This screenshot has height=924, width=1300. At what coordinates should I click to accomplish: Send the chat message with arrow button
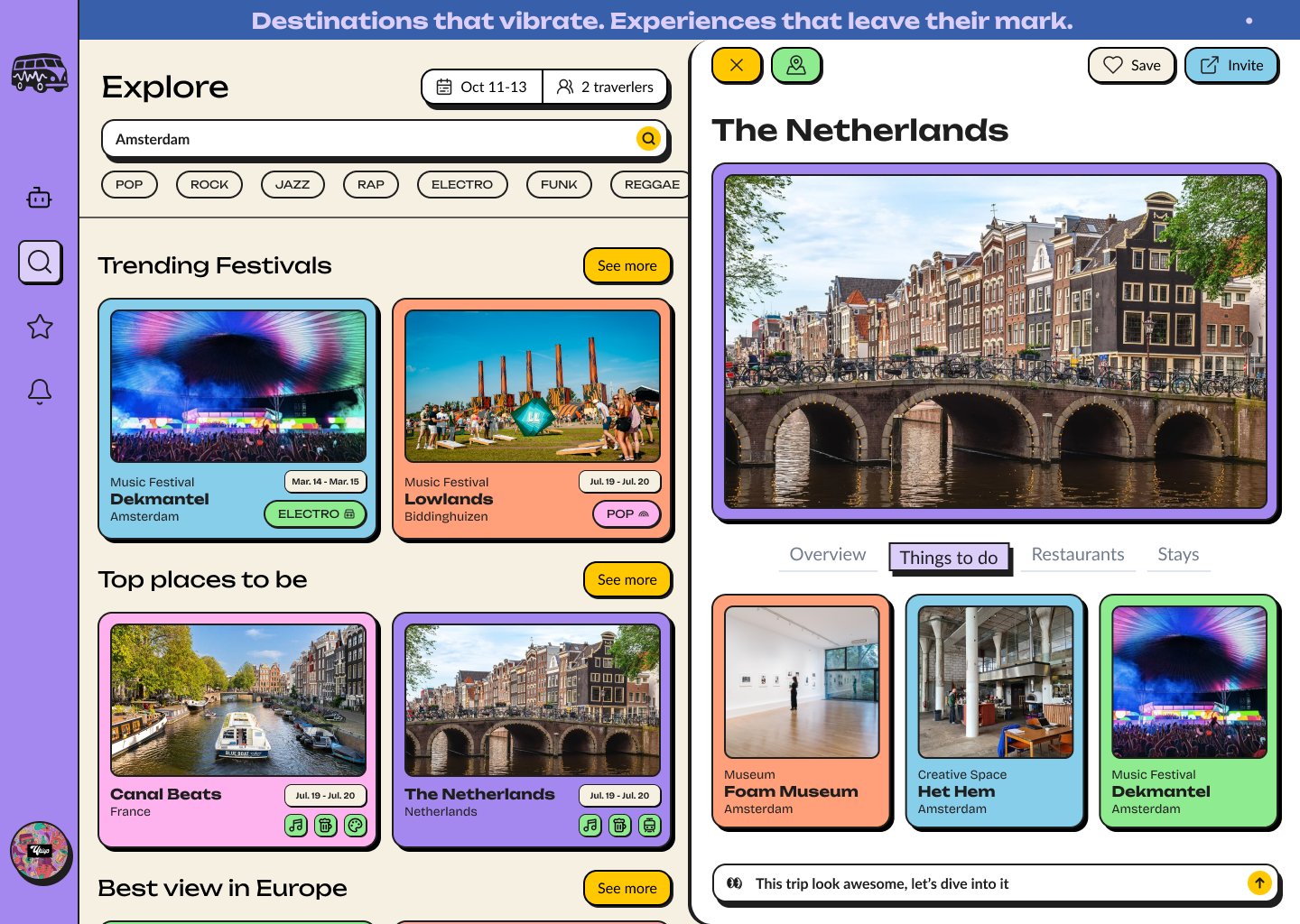[x=1259, y=882]
